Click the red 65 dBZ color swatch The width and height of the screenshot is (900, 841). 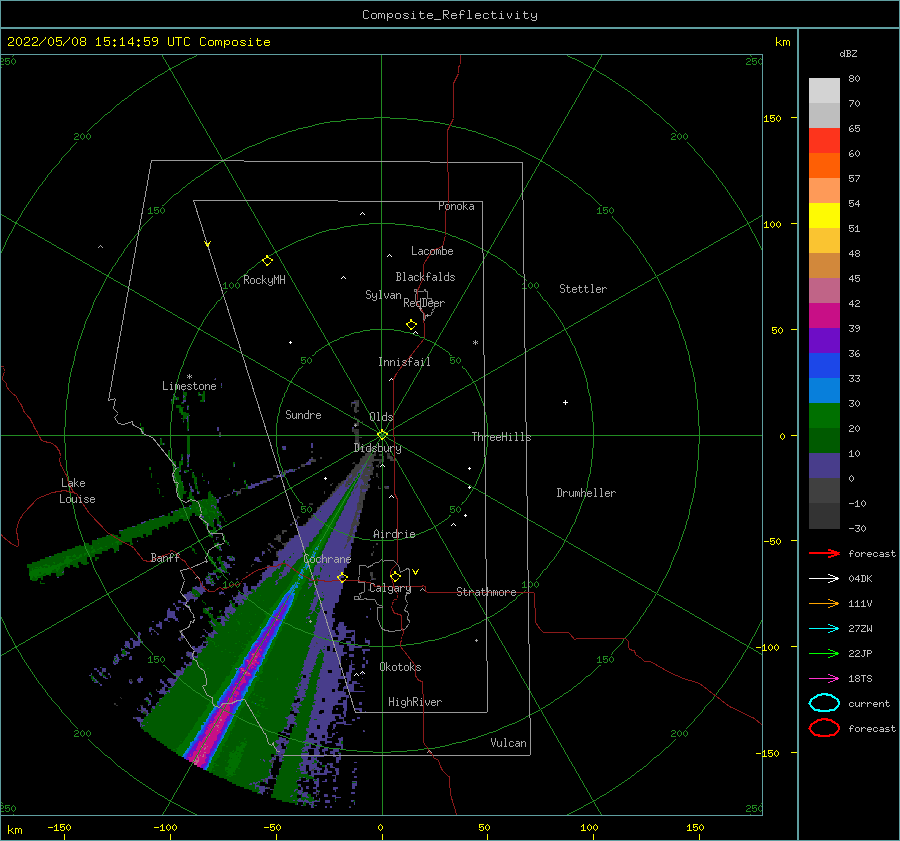click(x=824, y=140)
